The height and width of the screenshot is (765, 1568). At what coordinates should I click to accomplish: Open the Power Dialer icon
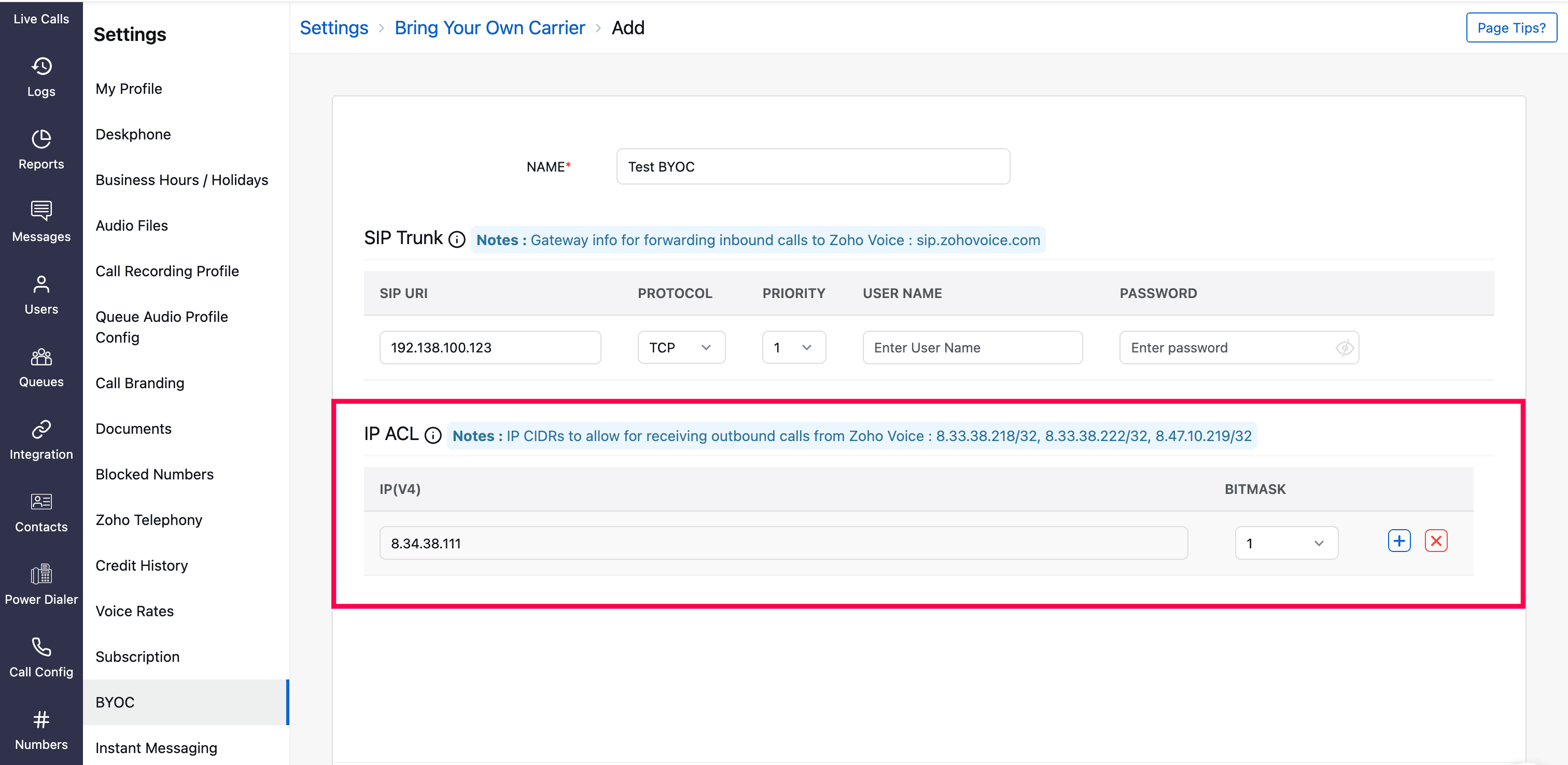(41, 574)
